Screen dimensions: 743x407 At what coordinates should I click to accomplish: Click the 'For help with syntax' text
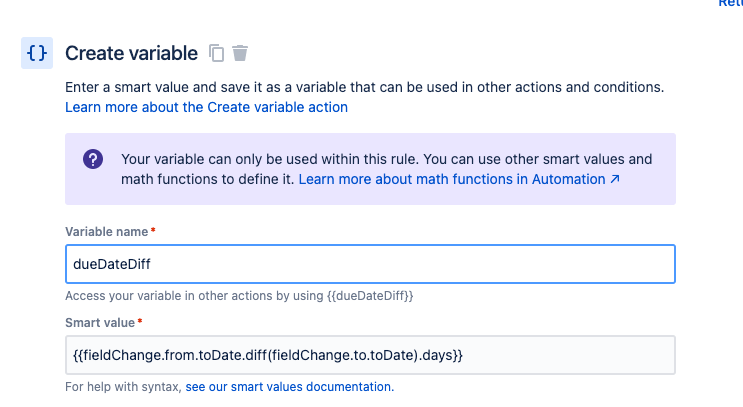coord(123,387)
